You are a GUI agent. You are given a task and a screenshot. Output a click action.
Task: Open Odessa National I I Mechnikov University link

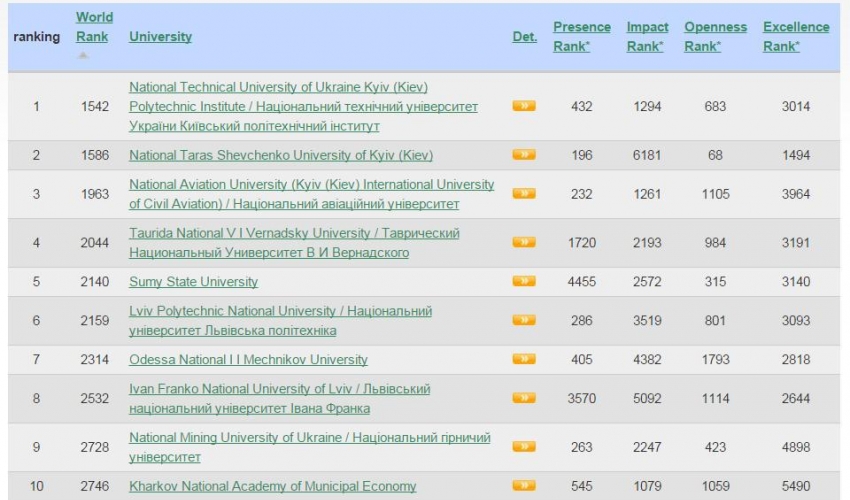[248, 360]
